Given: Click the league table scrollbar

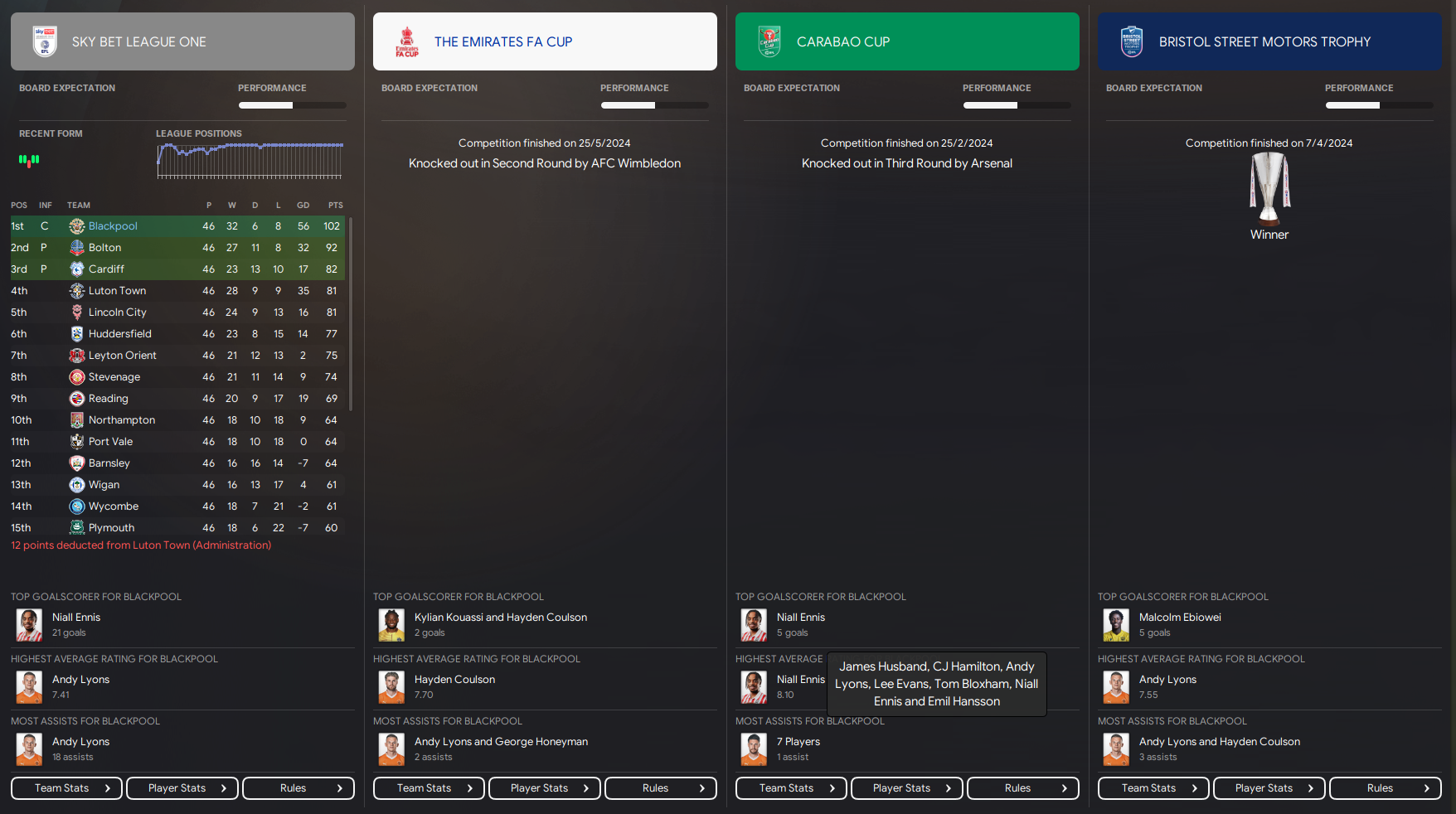Looking at the screenshot, I should coord(351,314).
